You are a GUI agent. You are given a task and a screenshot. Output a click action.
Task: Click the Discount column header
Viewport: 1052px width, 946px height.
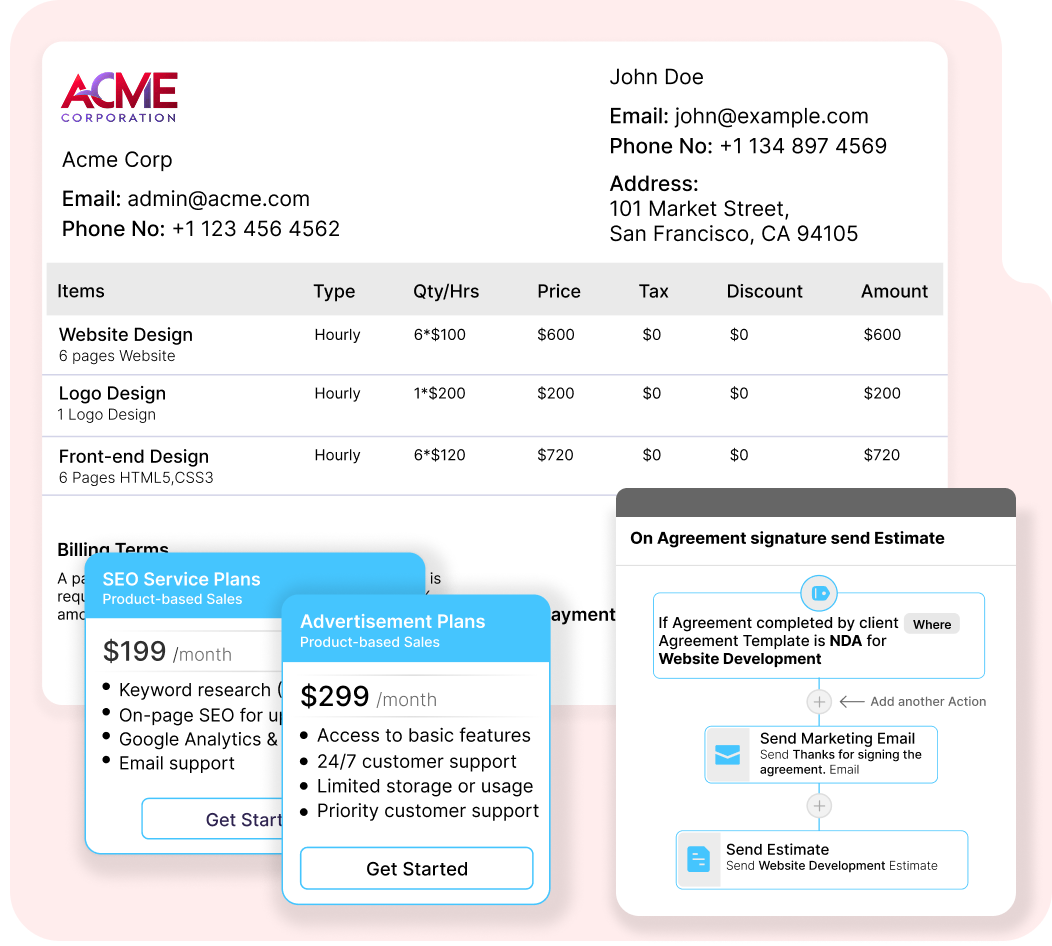coord(764,291)
